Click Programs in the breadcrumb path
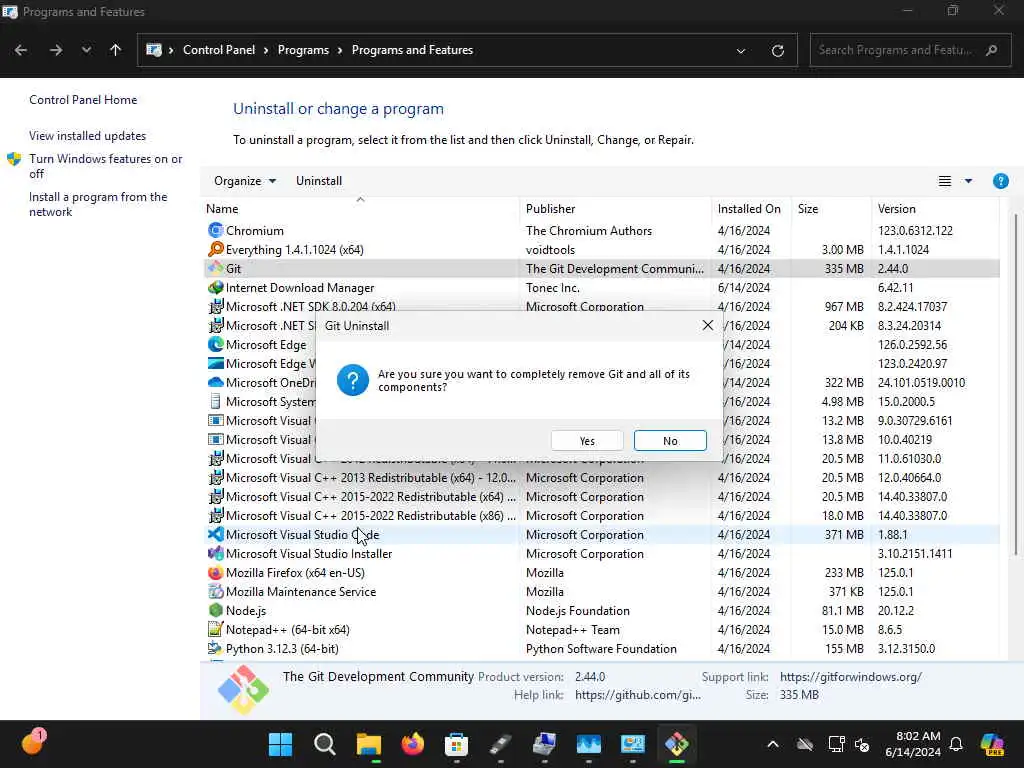Screen dimensions: 1024x768 [303, 50]
